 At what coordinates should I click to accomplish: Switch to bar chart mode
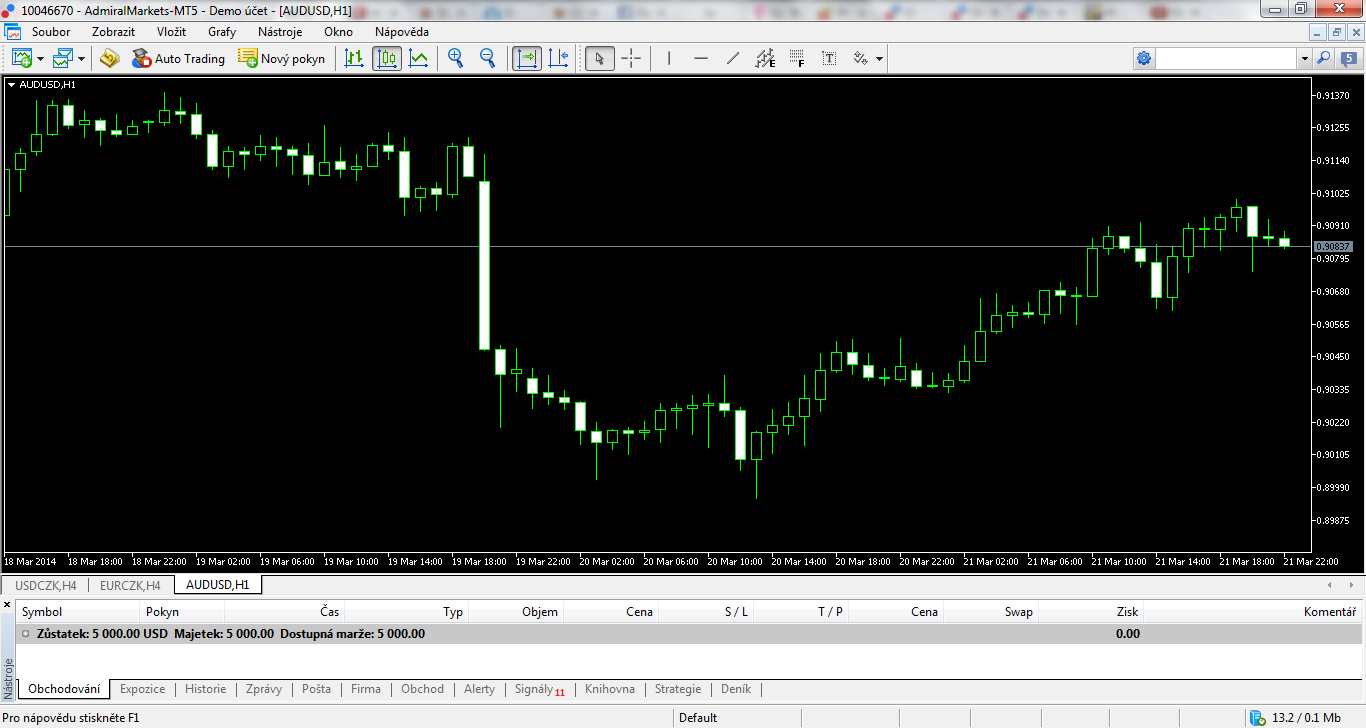click(354, 58)
